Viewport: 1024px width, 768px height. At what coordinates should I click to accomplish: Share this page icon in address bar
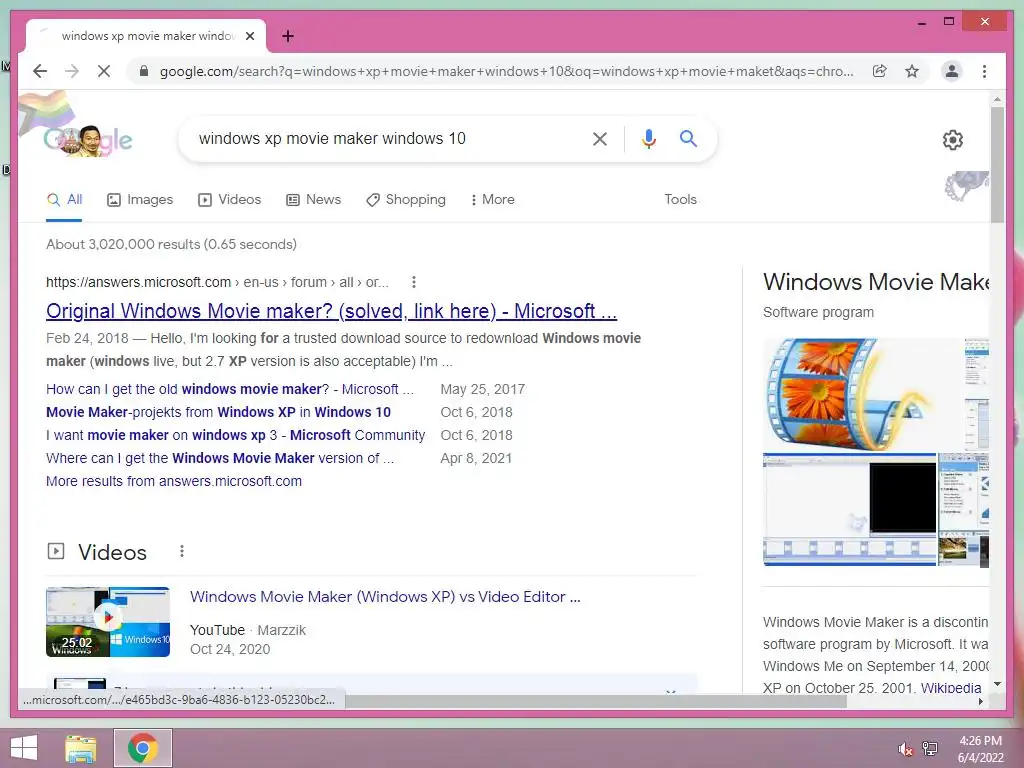[880, 71]
